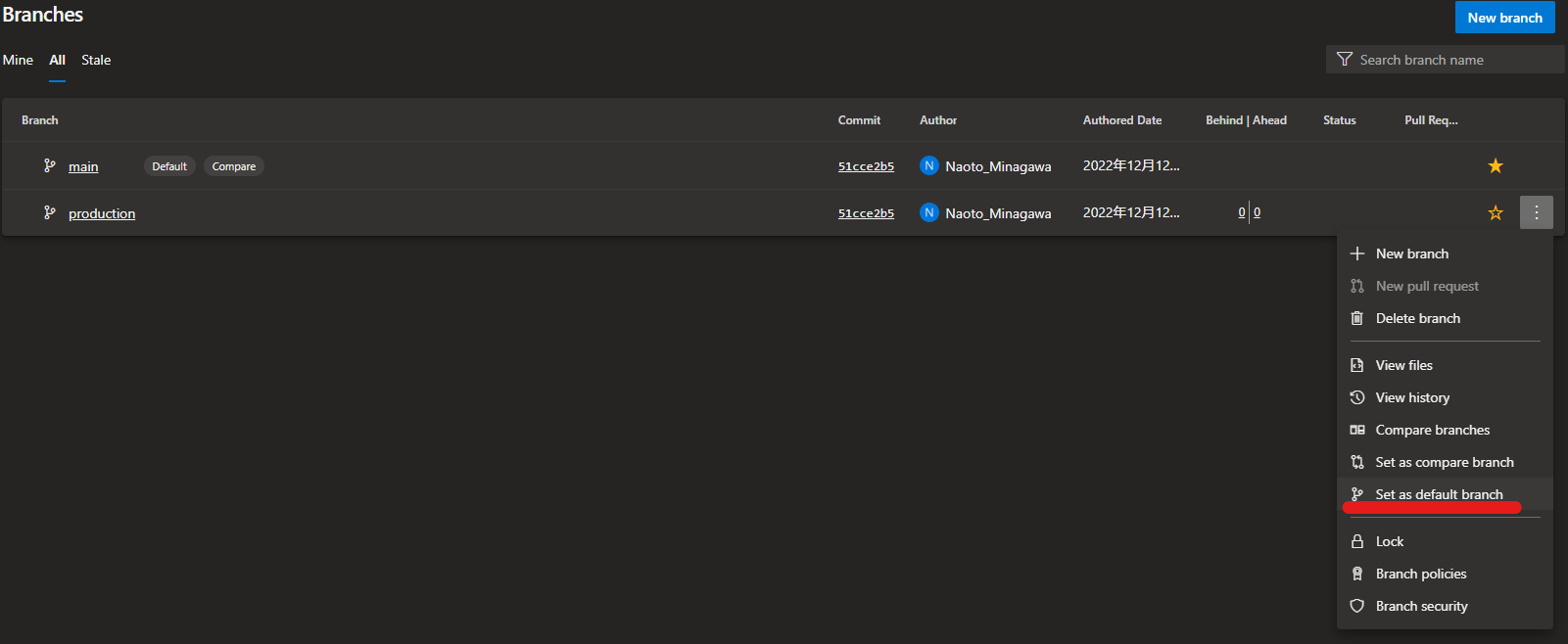1568x644 pixels.
Task: Select Branch policies menu entry
Action: pyautogui.click(x=1445, y=574)
